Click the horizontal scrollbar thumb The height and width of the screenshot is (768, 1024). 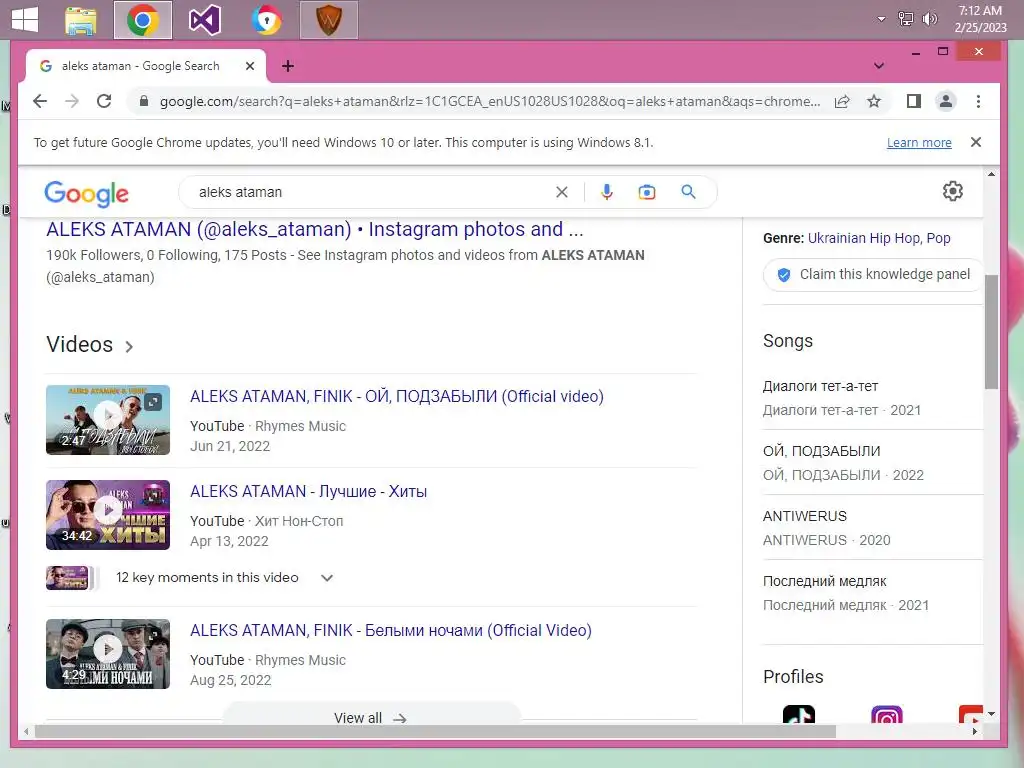tap(435, 731)
